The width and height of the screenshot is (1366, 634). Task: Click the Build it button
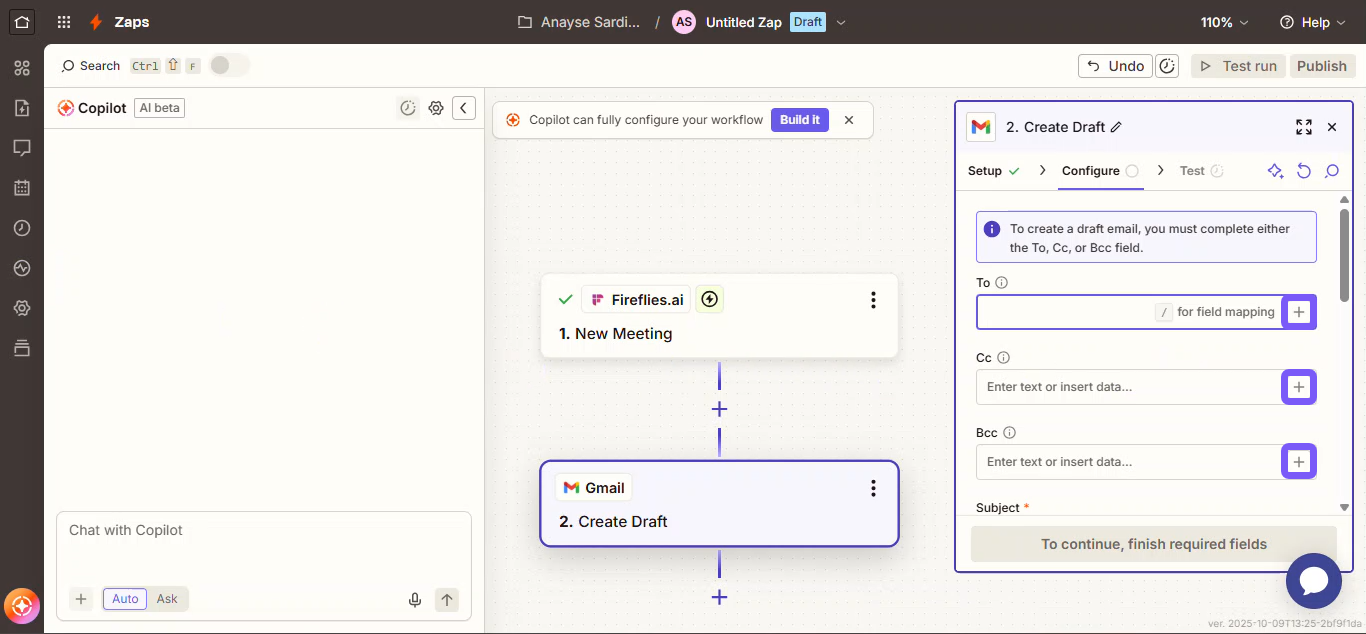click(x=800, y=120)
